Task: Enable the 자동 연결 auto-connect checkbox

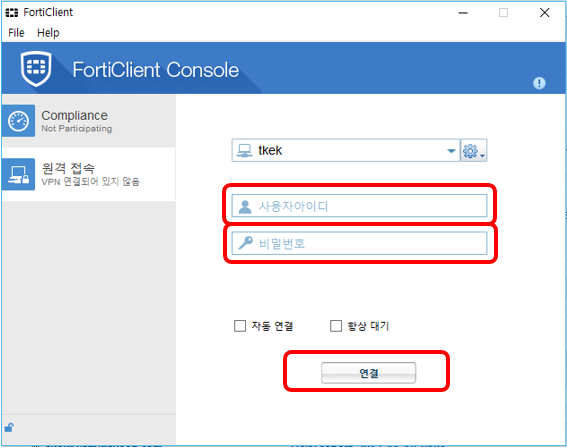Action: (240, 326)
